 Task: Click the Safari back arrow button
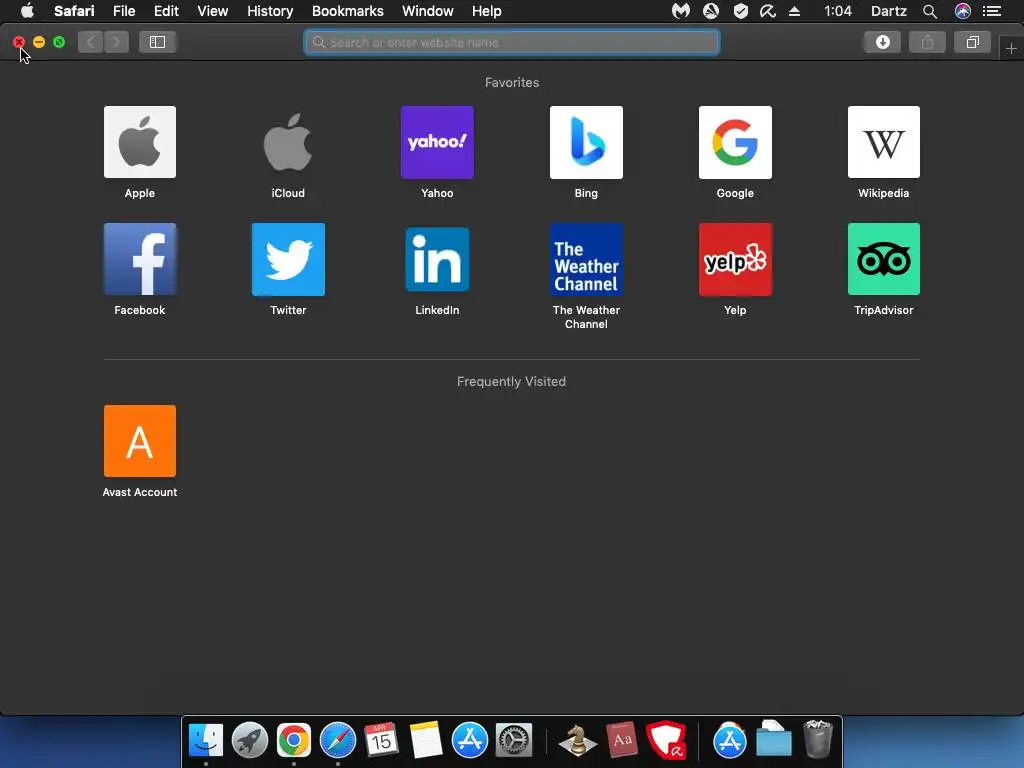click(91, 42)
